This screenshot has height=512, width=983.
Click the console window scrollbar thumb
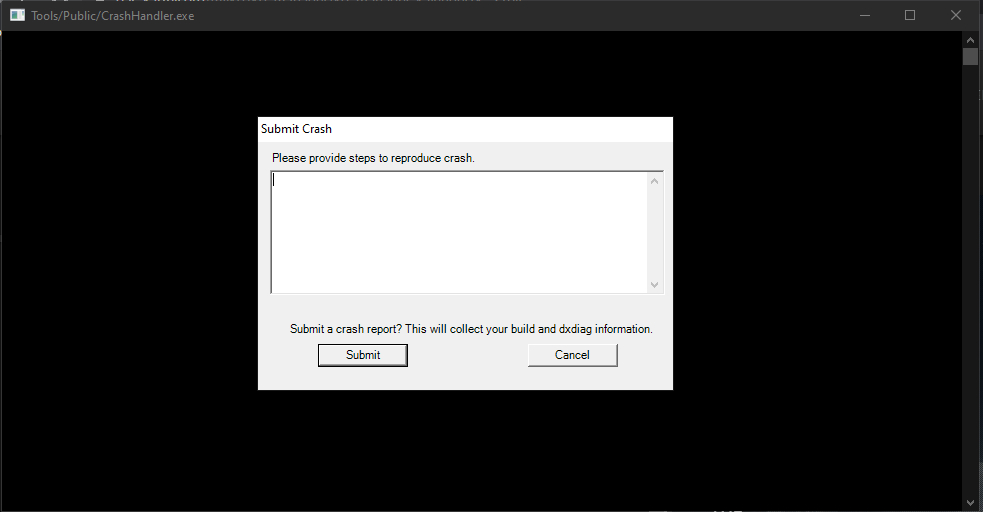[x=970, y=56]
